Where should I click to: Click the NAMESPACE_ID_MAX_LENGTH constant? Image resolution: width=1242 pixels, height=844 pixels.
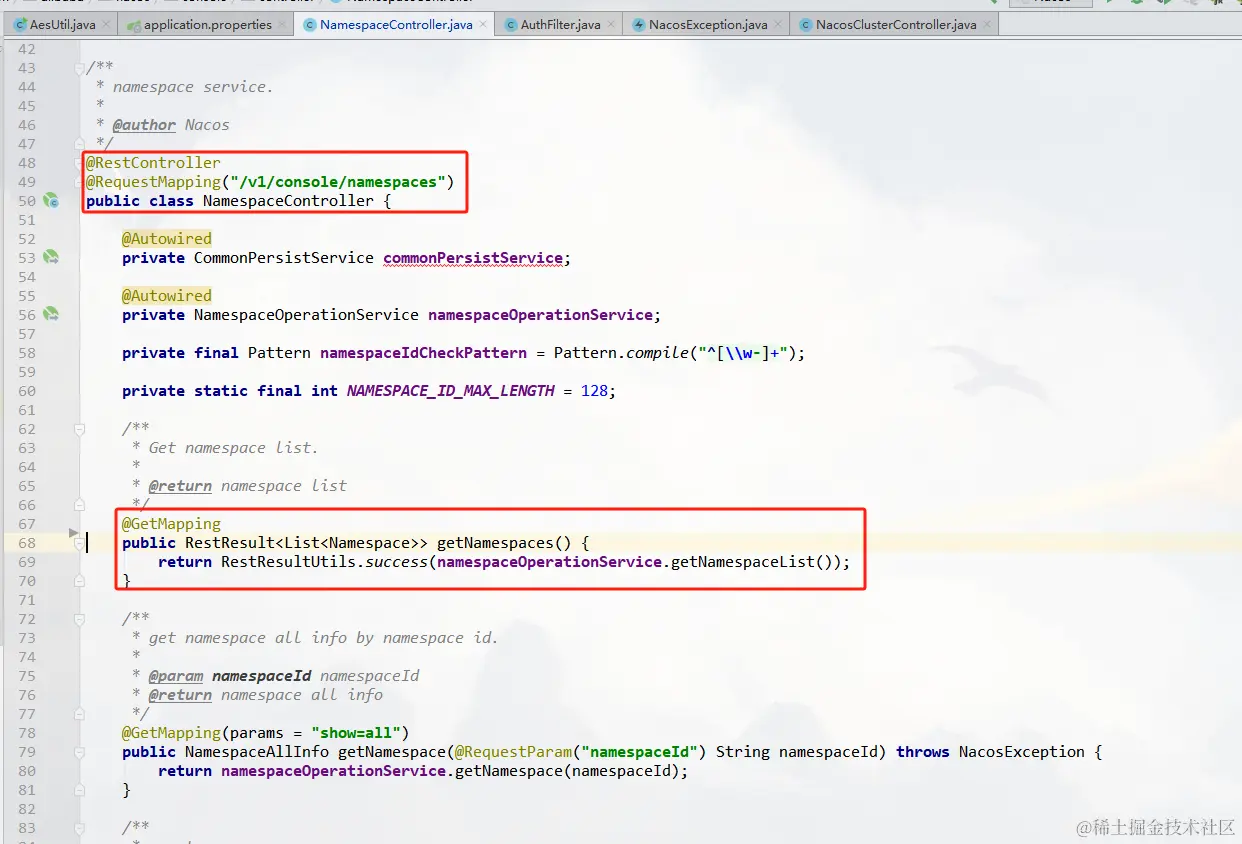(450, 391)
